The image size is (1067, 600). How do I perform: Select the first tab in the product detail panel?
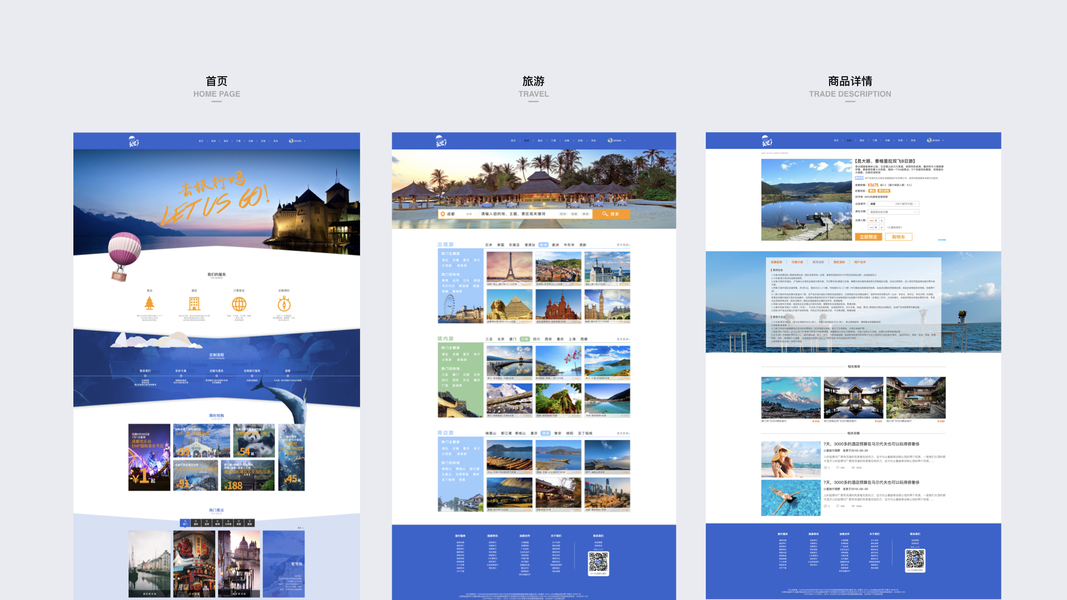click(x=776, y=262)
